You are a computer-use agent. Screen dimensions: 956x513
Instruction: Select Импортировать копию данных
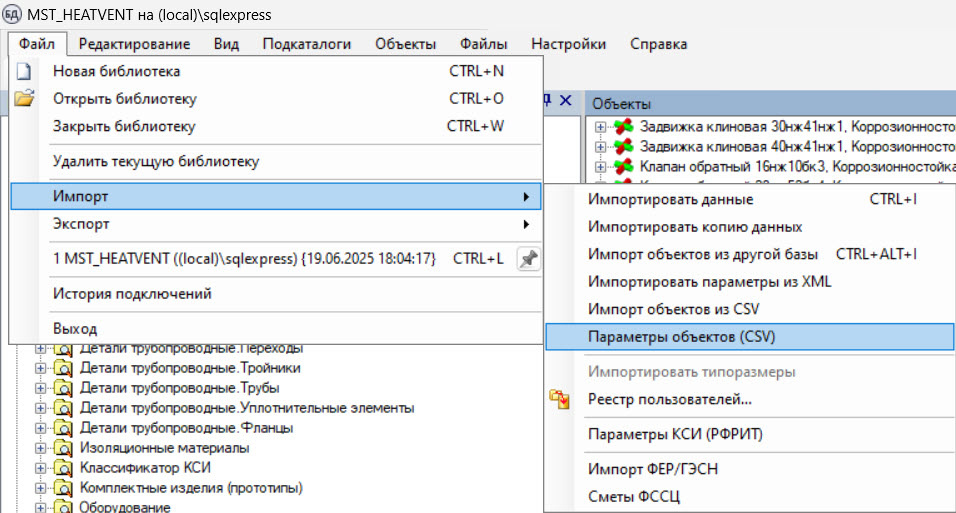tap(750, 227)
